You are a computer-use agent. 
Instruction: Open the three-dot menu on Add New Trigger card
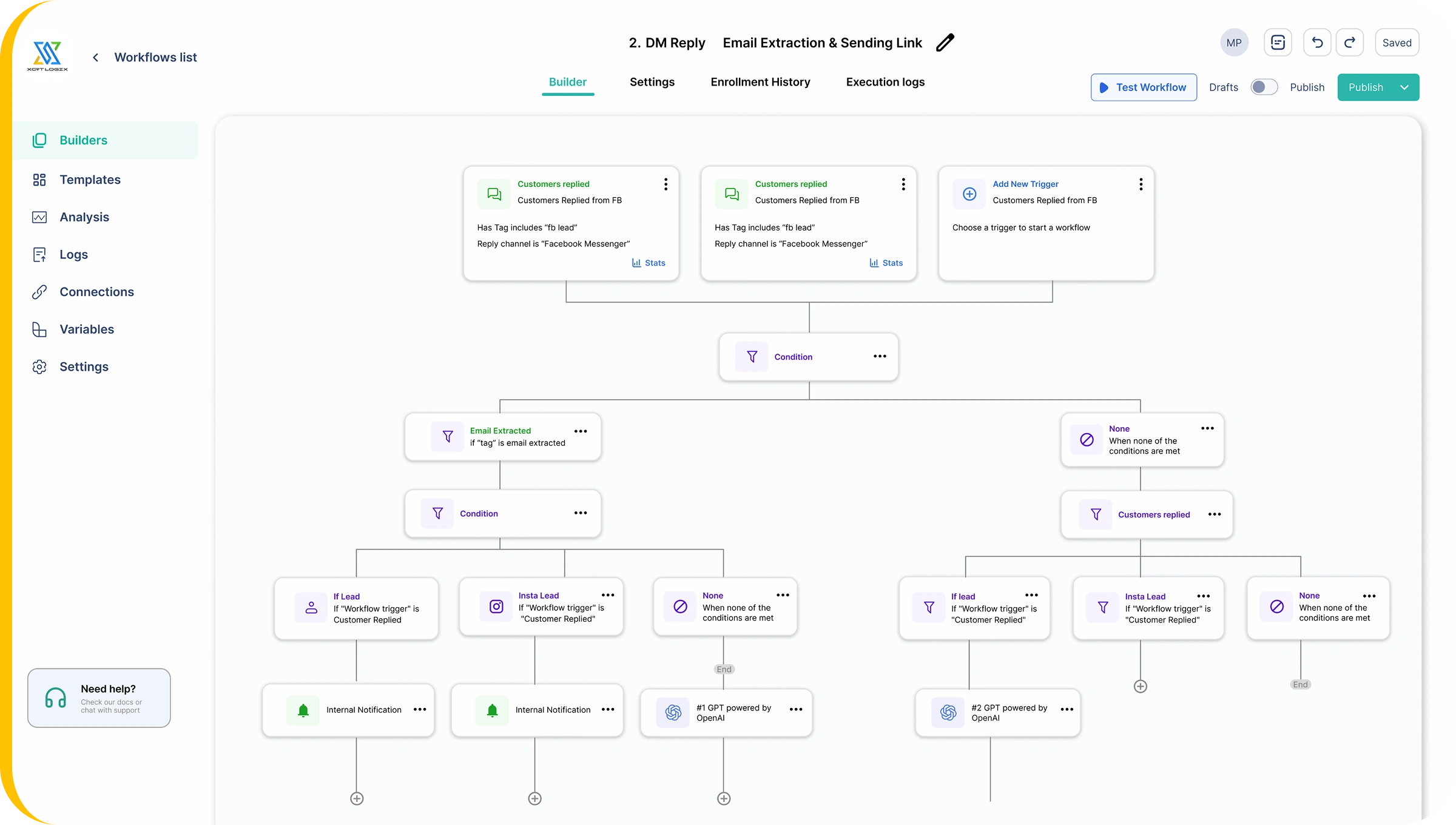1141,184
